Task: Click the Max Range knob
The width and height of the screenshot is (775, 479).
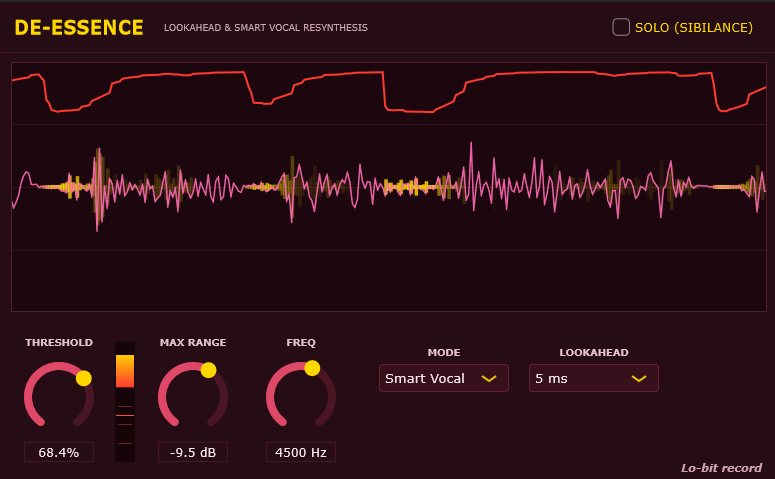Action: click(193, 395)
